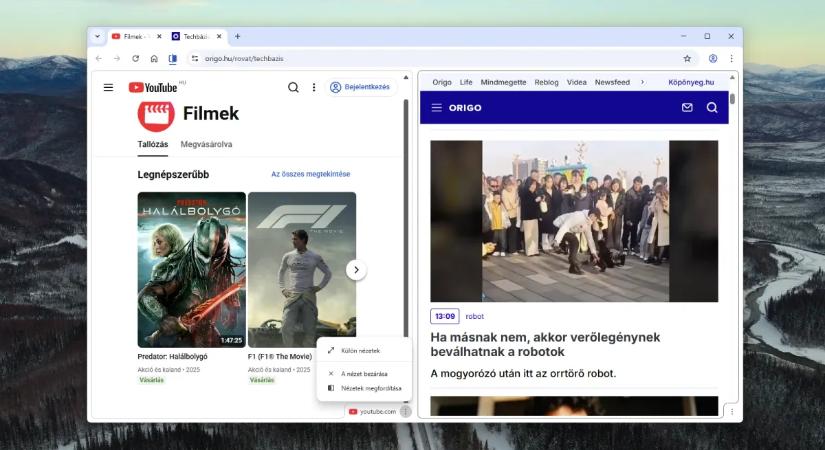Open the Reblog nav link

coord(546,83)
